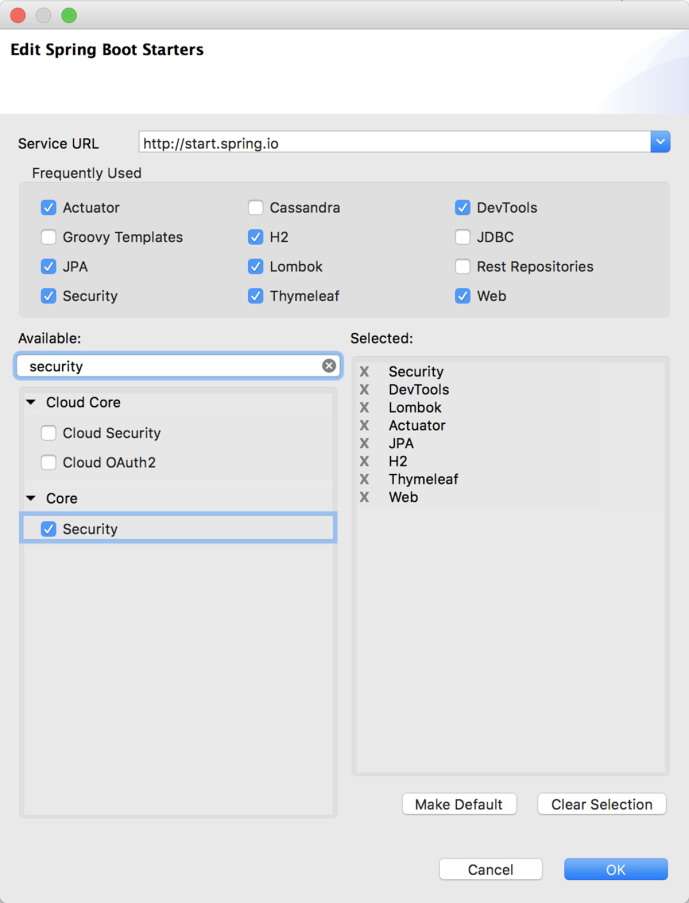
Task: Uncheck the DevTools starter
Action: [x=462, y=207]
